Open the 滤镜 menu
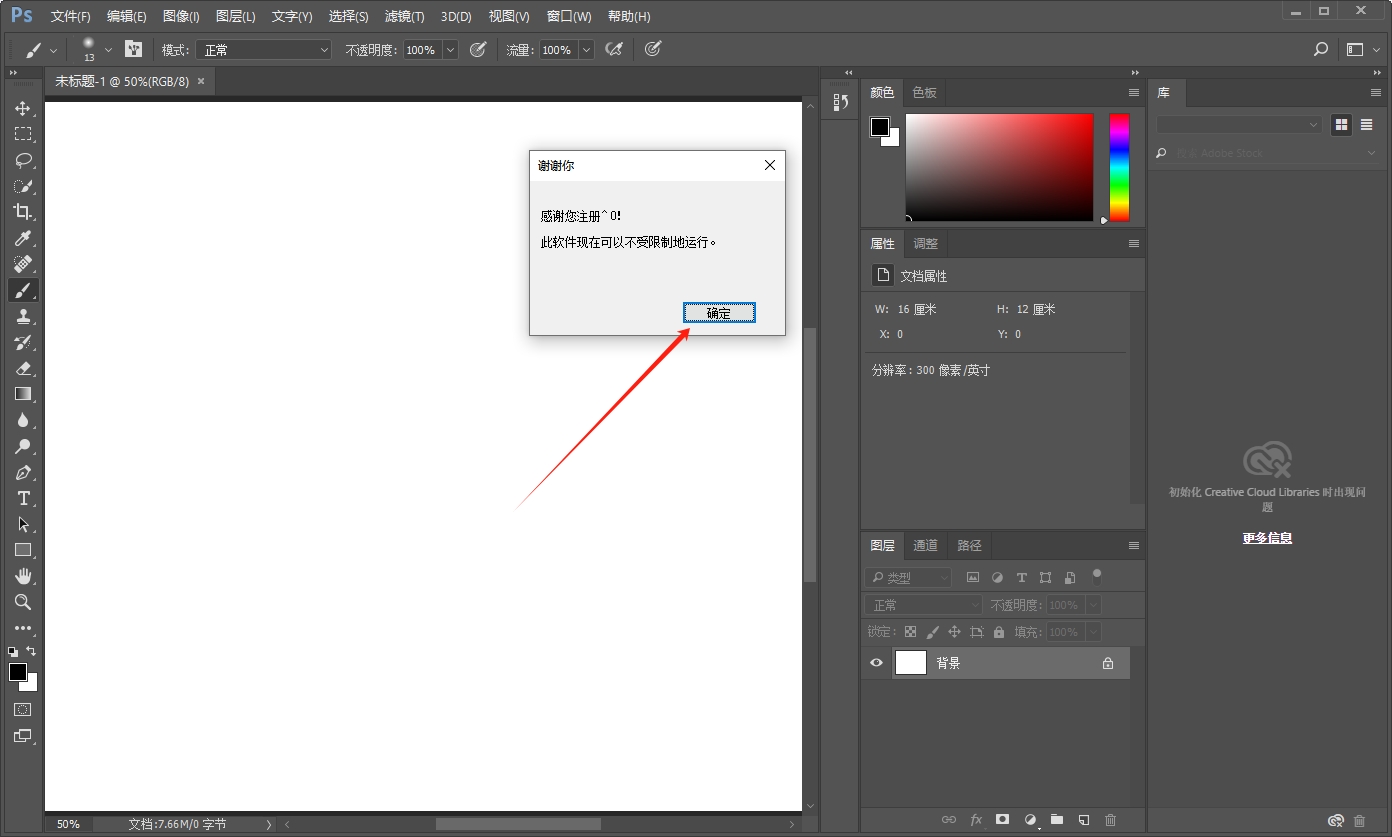Image resolution: width=1392 pixels, height=837 pixels. (x=403, y=16)
